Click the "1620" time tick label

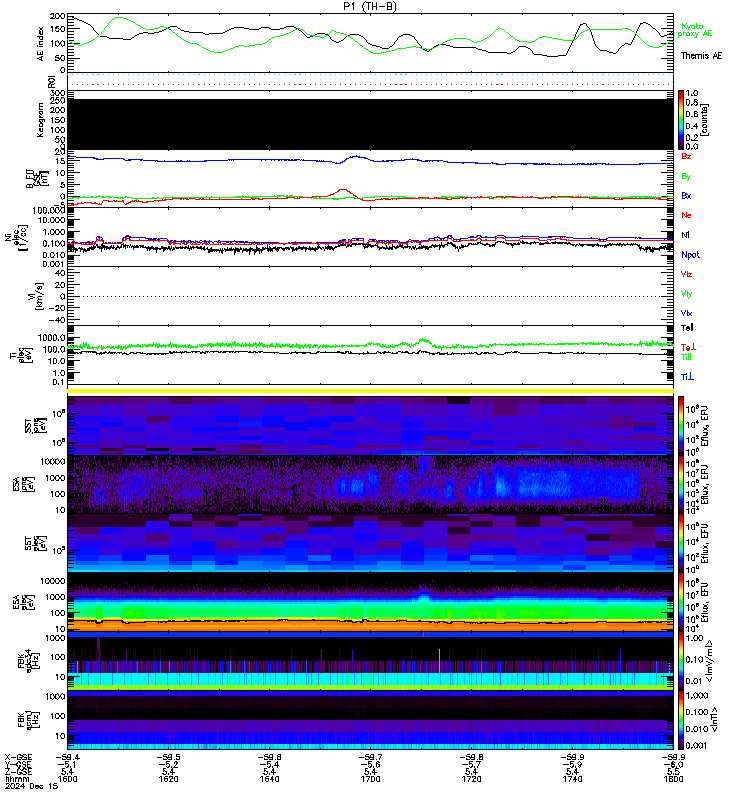(x=168, y=779)
